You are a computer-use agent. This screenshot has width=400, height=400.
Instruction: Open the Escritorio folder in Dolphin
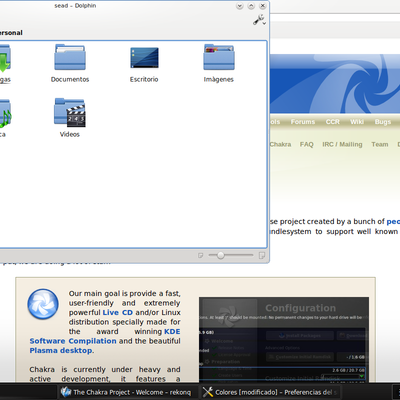click(144, 63)
